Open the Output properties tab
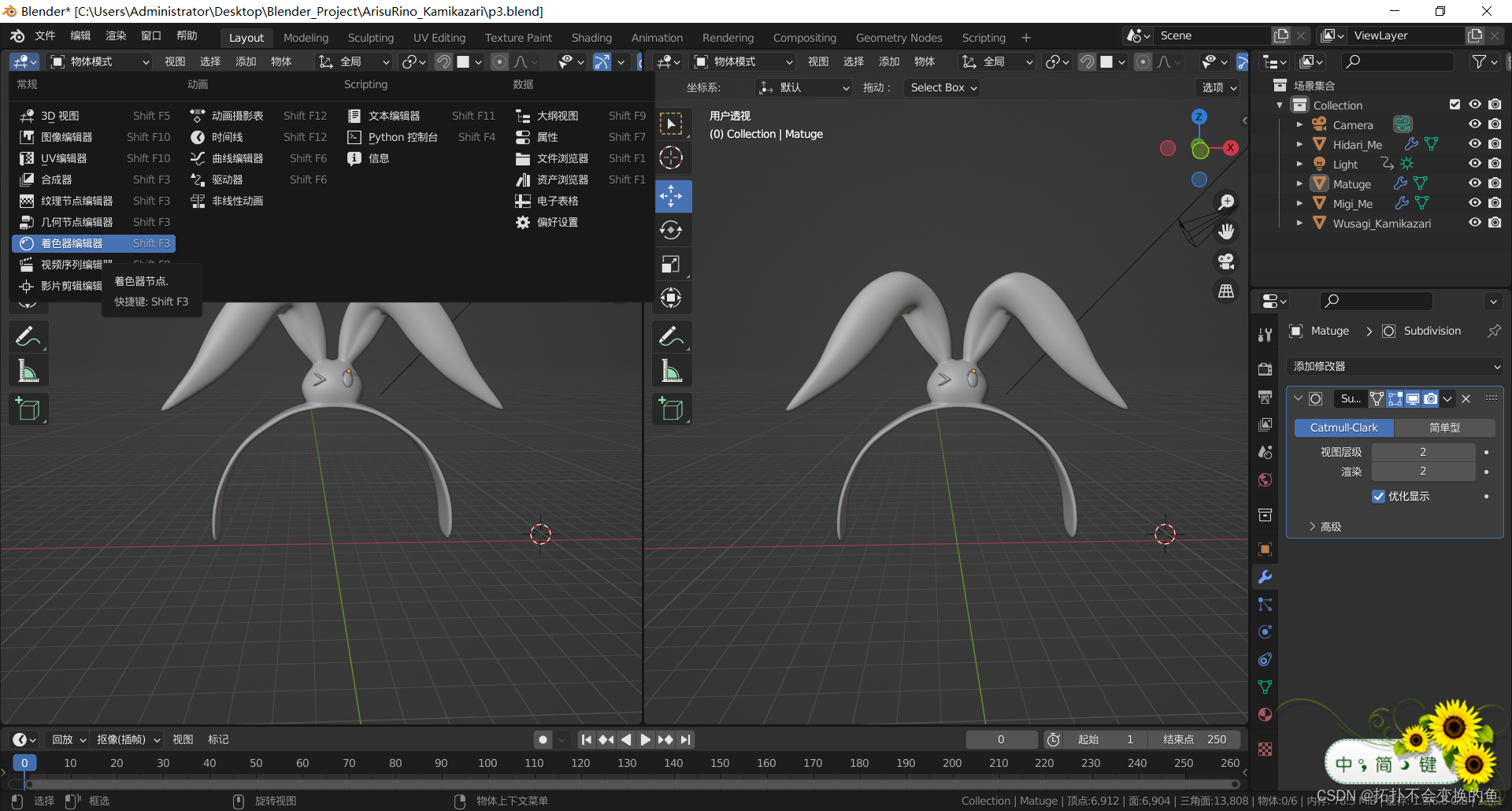The image size is (1512, 811). coord(1265,397)
